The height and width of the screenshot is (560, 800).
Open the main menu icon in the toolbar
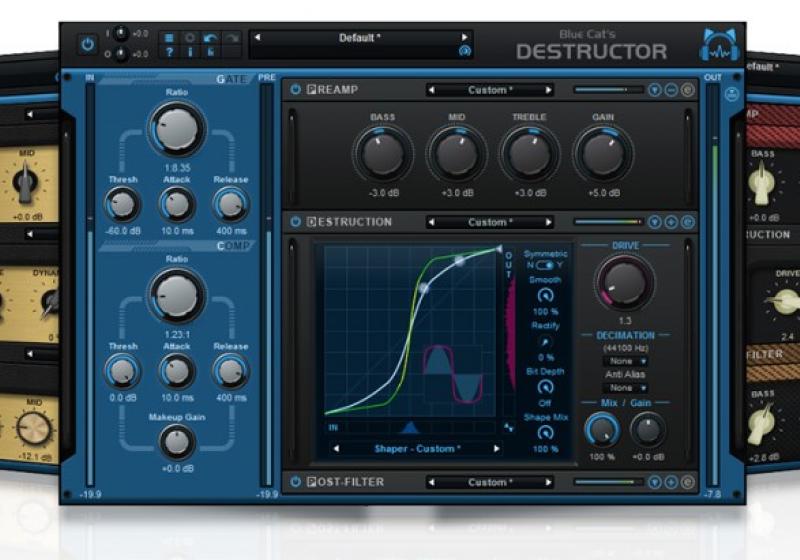point(169,36)
